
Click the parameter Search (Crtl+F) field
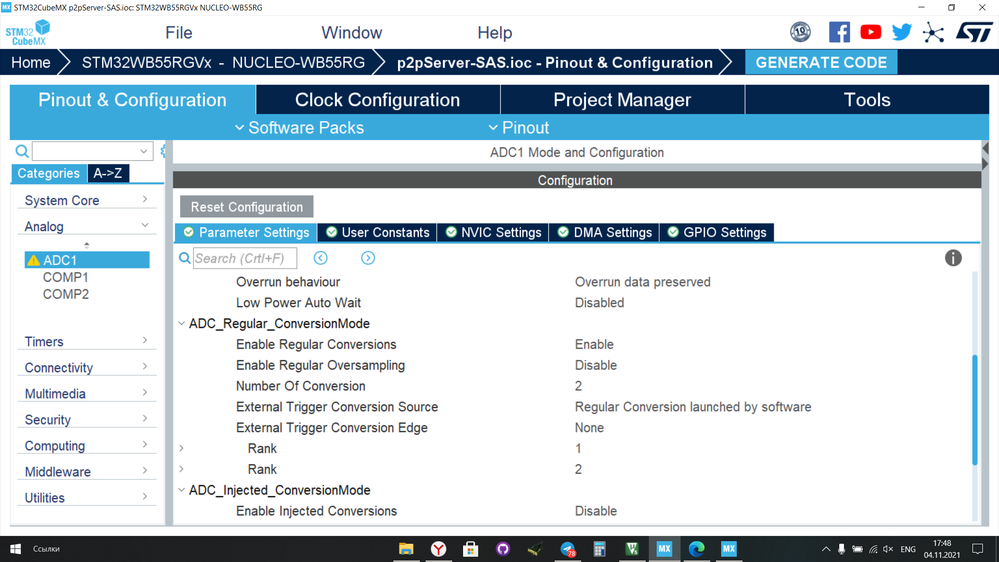245,258
